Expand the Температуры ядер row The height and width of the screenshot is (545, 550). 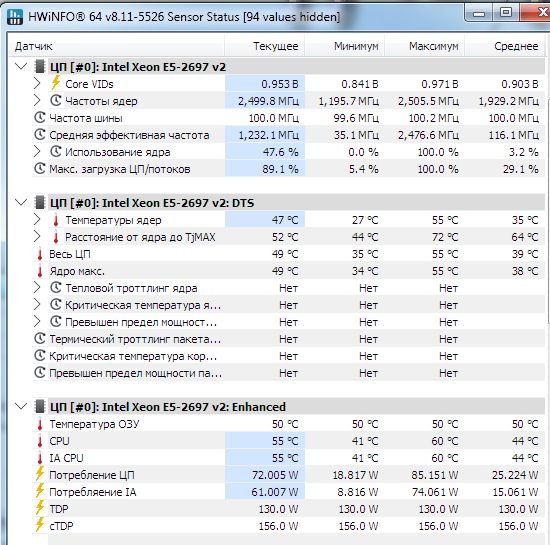pos(37,220)
